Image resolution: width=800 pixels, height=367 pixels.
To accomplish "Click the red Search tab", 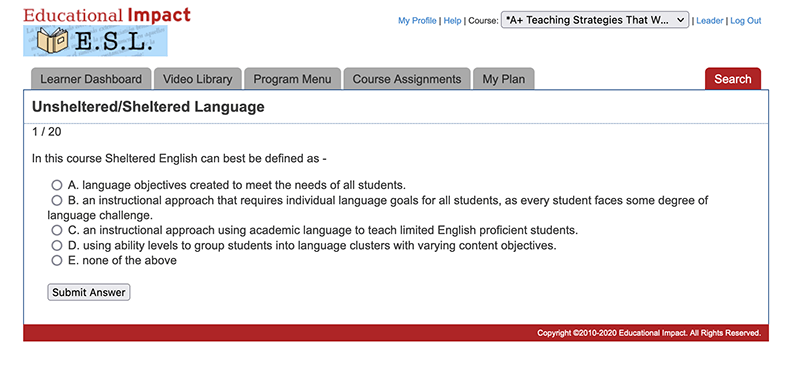I will pos(733,79).
